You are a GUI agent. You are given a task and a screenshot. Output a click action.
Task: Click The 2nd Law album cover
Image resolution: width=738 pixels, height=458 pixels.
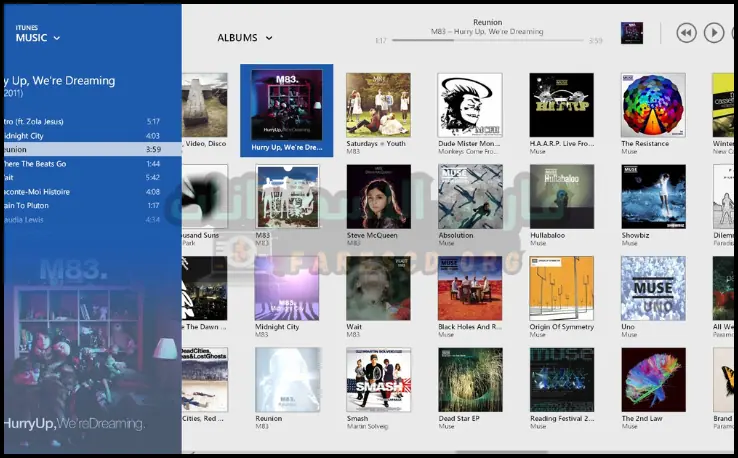pos(653,380)
